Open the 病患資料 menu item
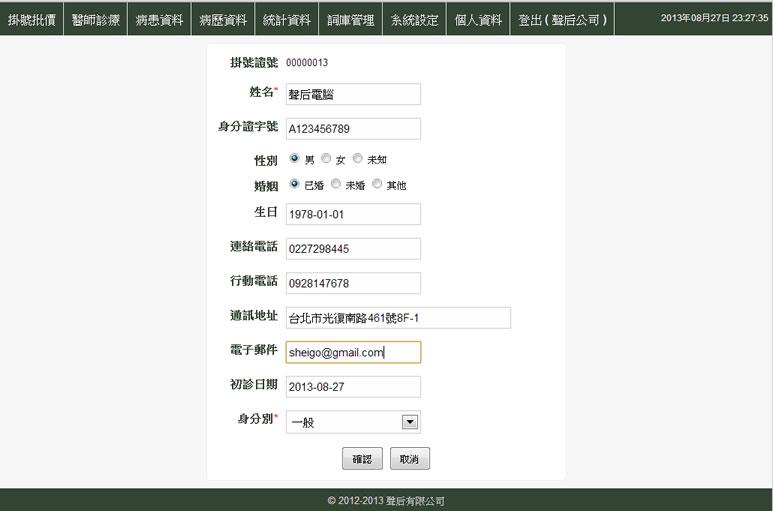 (159, 19)
